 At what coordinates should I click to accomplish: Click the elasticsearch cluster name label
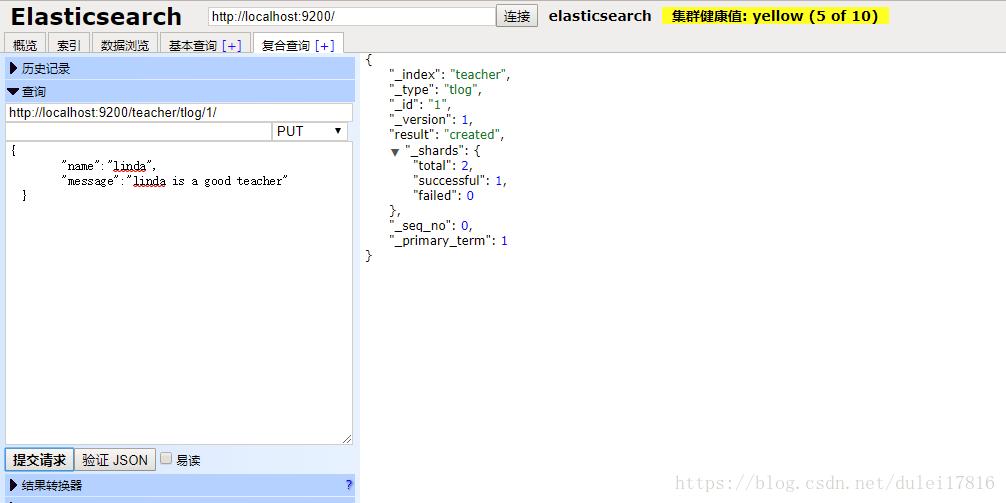click(600, 16)
